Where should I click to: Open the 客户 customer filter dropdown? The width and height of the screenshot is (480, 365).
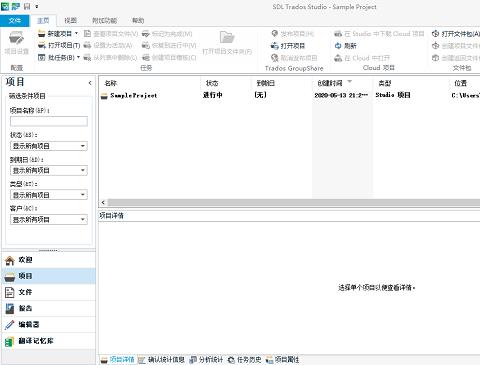83,220
